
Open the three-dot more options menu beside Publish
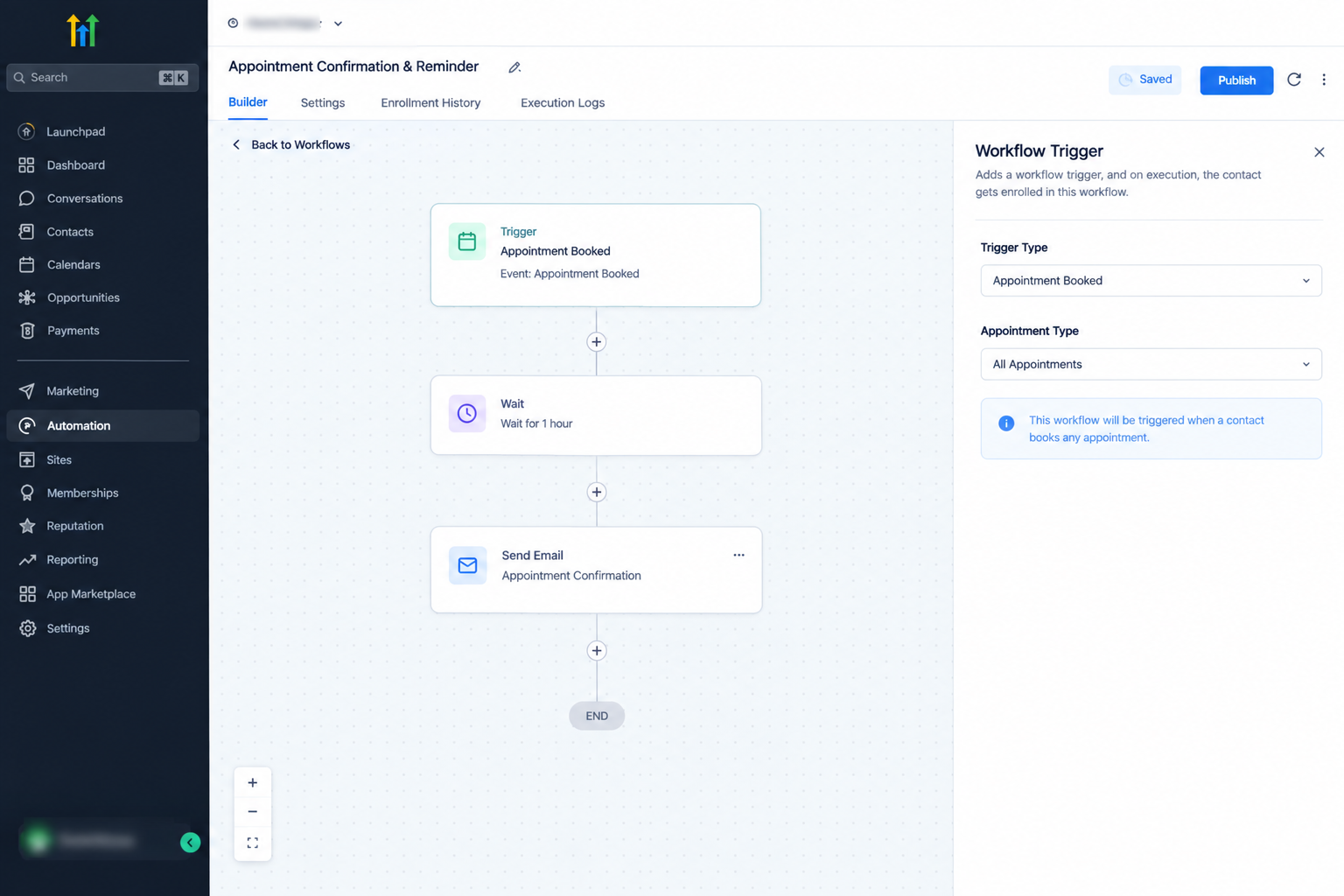[x=1324, y=80]
